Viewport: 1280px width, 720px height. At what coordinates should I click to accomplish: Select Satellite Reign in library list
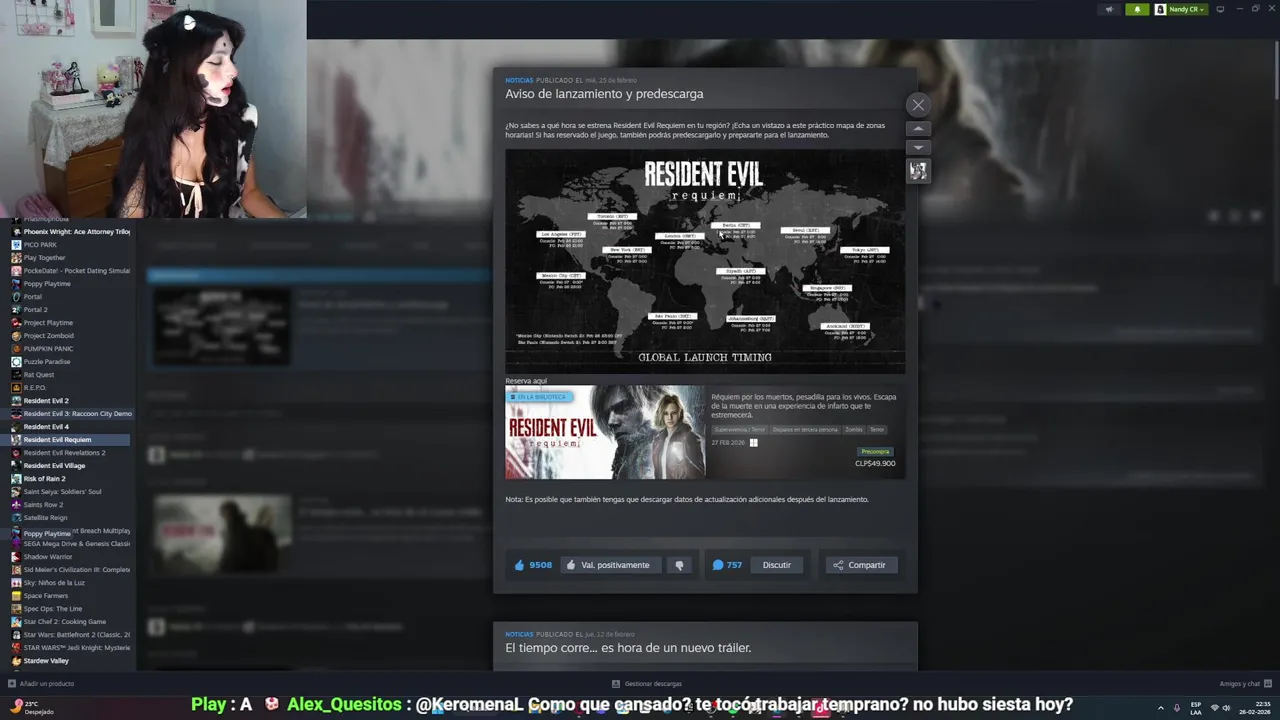pyautogui.click(x=70, y=518)
